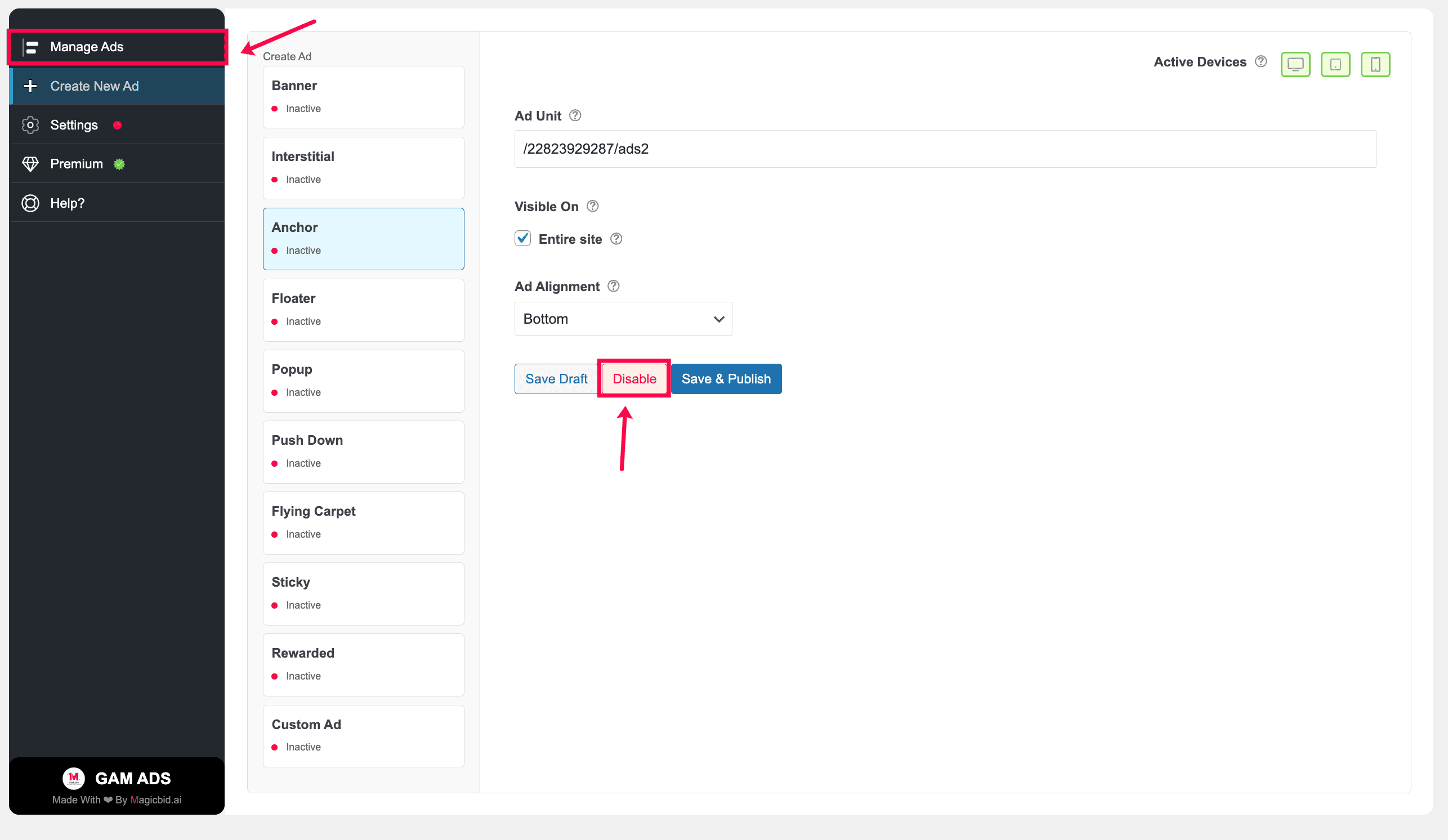Click the Ad Unit input field
Viewport: 1448px width, 840px height.
tap(945, 149)
